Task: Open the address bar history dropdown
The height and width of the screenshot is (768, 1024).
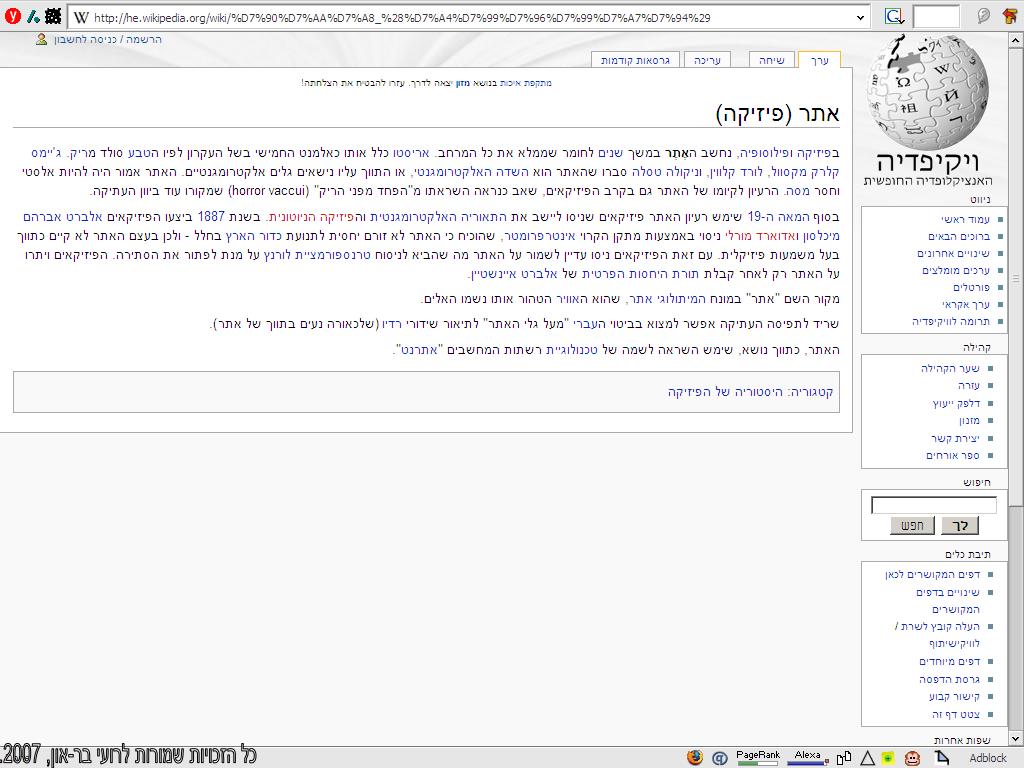Action: pos(860,18)
